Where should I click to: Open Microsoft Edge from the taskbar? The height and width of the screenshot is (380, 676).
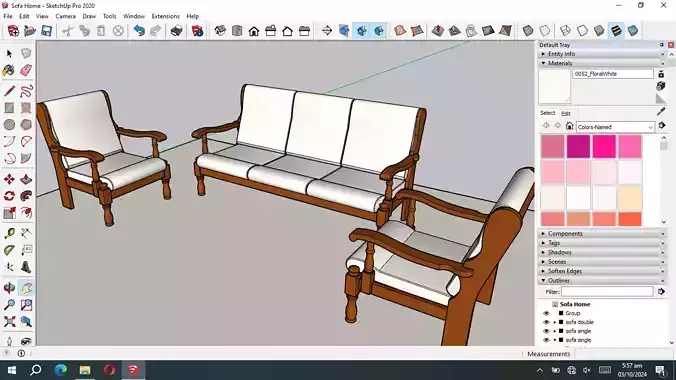[x=61, y=370]
